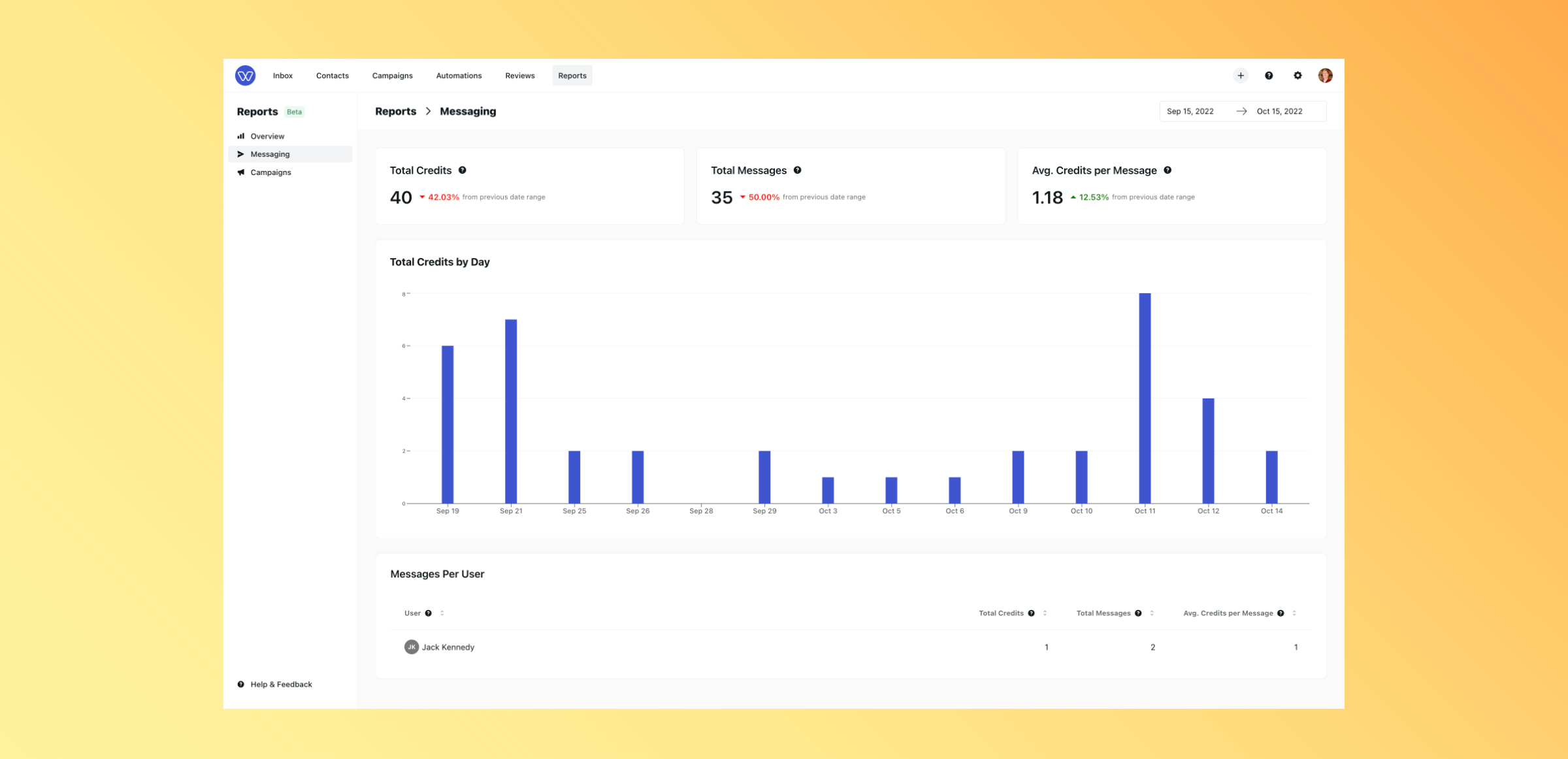
Task: Open the start date picker showing Sep 15, 2022
Action: click(x=1190, y=111)
